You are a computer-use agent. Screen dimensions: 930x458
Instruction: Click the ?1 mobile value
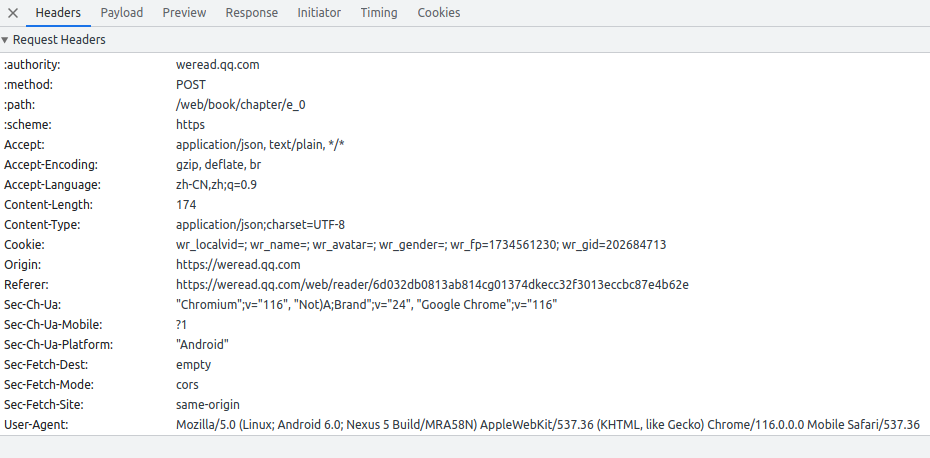181,325
